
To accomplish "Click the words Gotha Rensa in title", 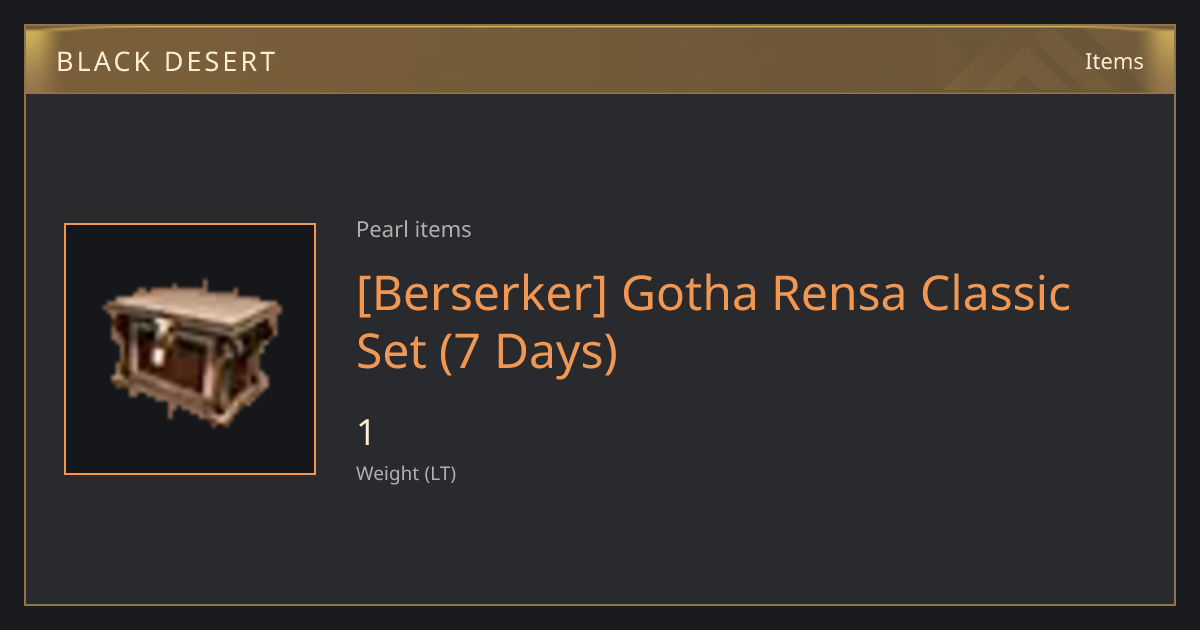I will point(764,294).
